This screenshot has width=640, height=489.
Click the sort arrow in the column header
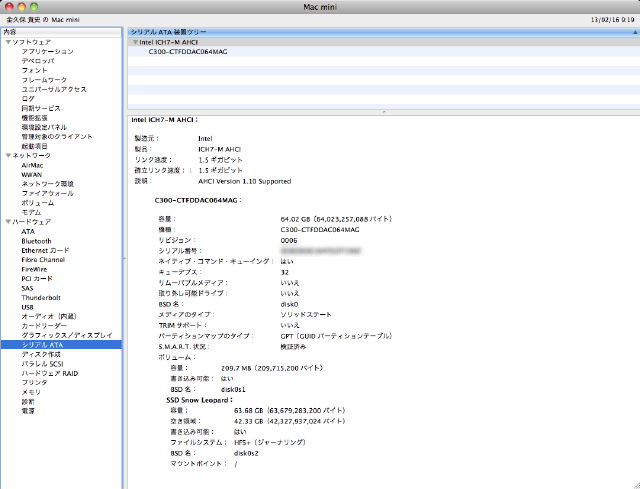[635, 32]
